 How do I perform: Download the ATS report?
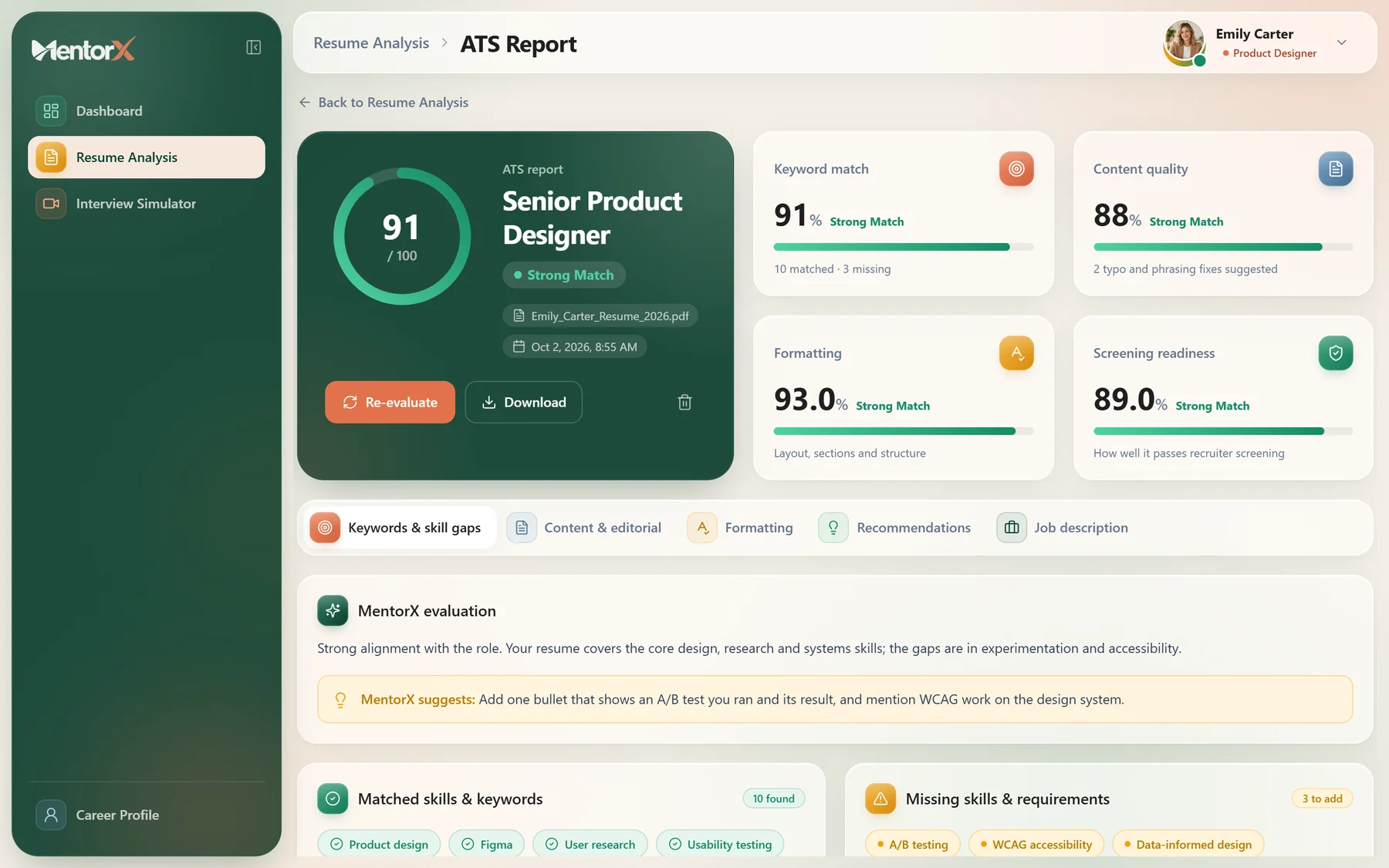523,402
